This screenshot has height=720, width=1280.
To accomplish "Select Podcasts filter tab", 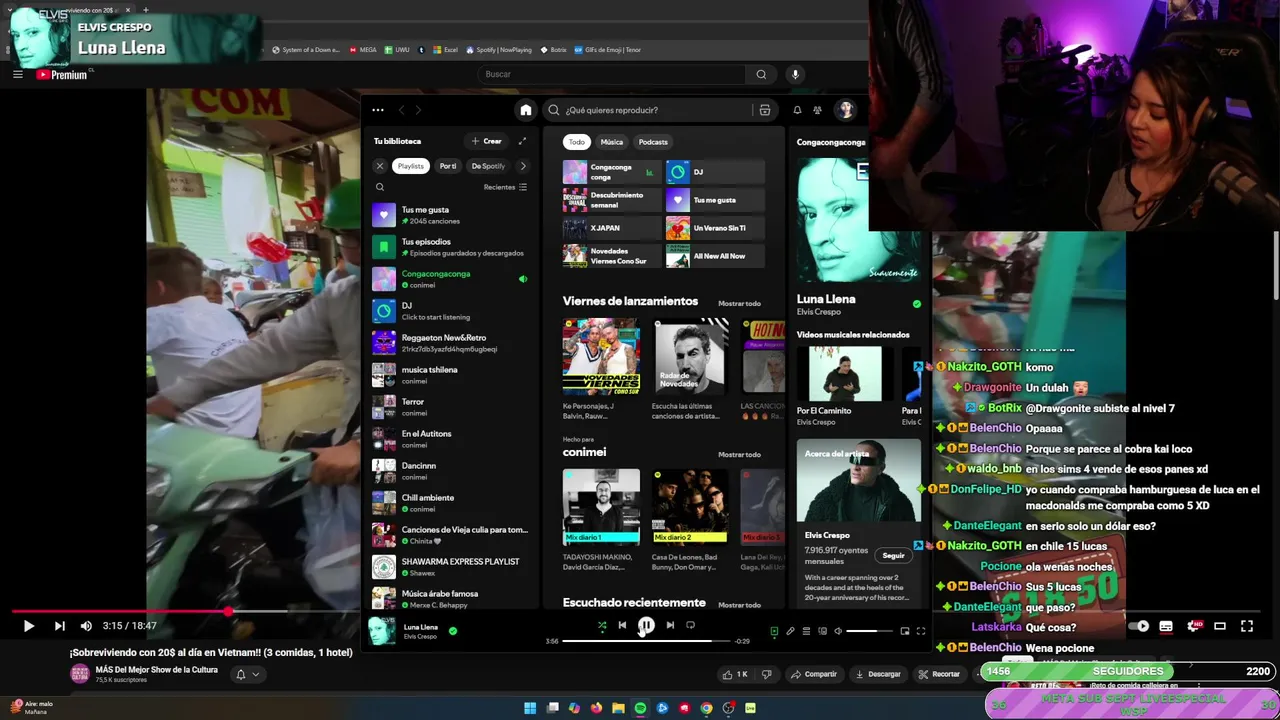I will [653, 142].
